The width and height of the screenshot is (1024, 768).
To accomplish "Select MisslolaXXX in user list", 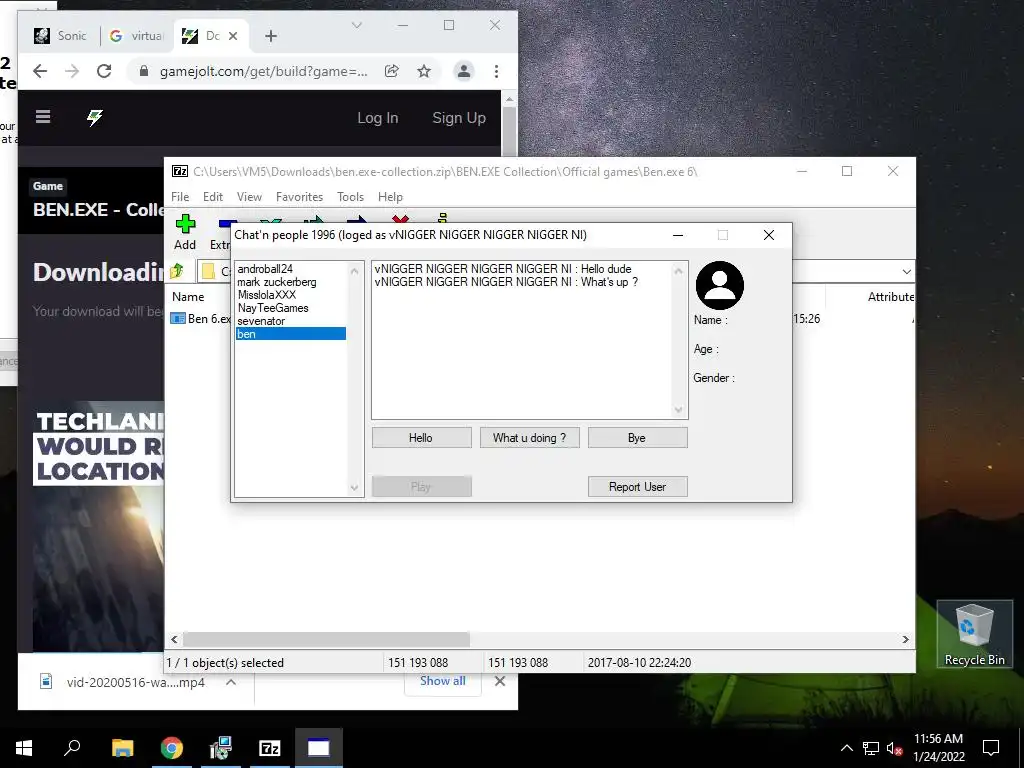I will click(x=291, y=295).
